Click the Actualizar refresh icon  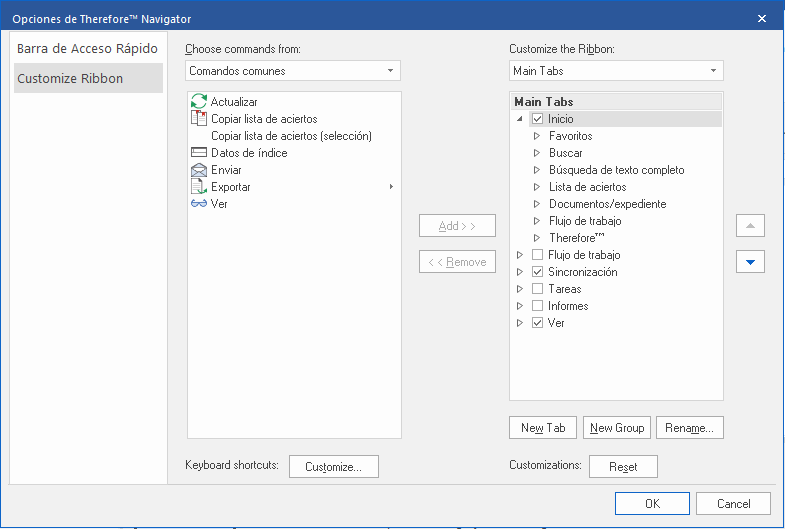pyautogui.click(x=199, y=102)
